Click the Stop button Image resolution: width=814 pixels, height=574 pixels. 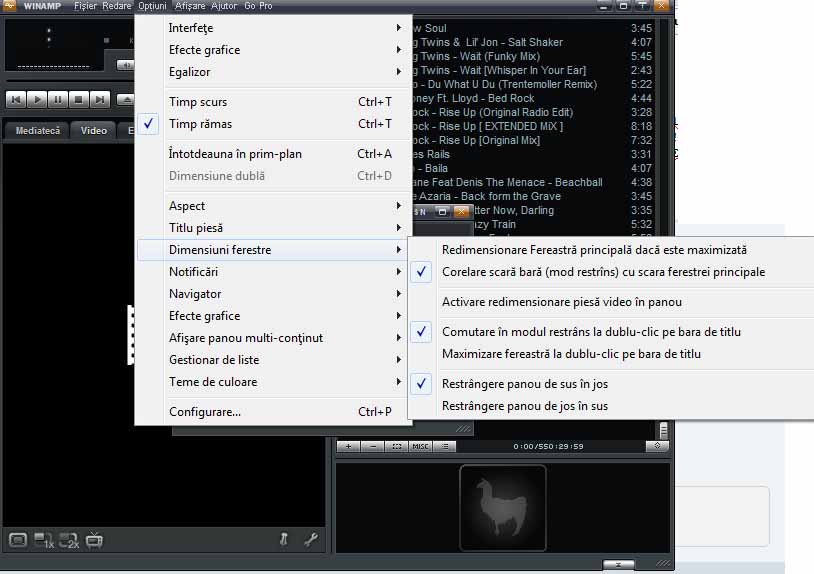[x=78, y=99]
